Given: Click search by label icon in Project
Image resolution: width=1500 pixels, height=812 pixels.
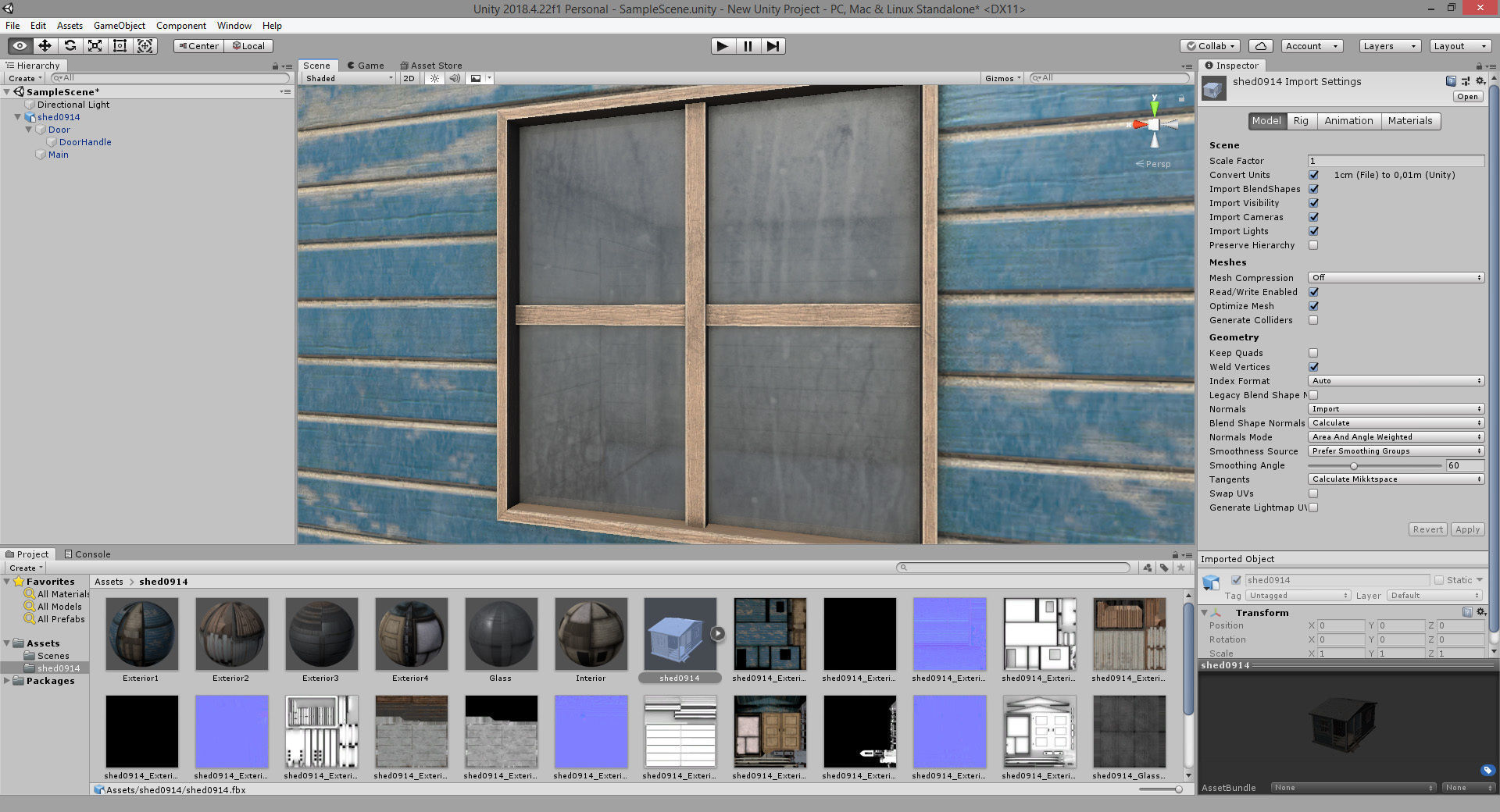Looking at the screenshot, I should point(1164,568).
